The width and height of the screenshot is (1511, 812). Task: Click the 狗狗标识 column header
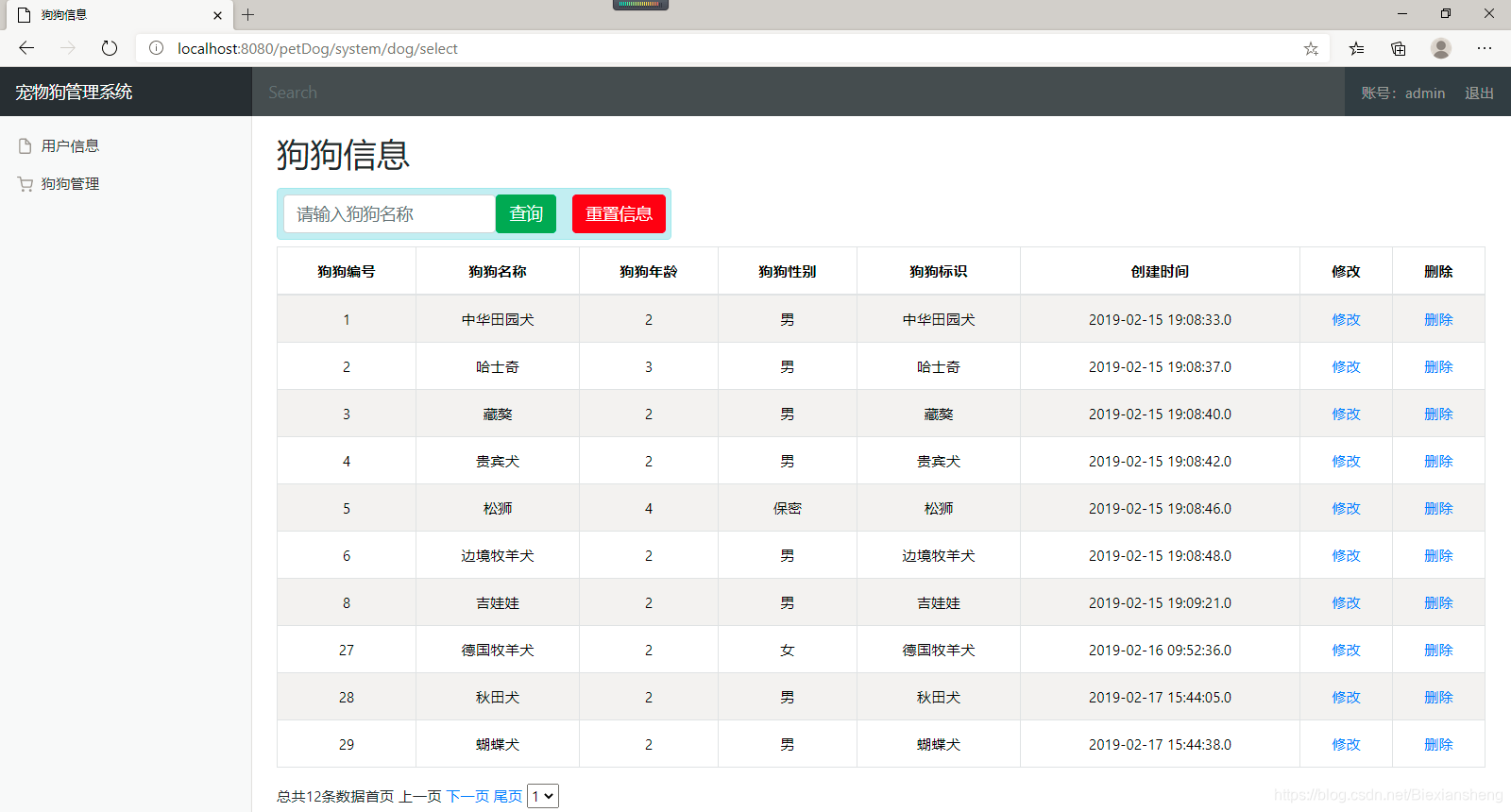(939, 271)
